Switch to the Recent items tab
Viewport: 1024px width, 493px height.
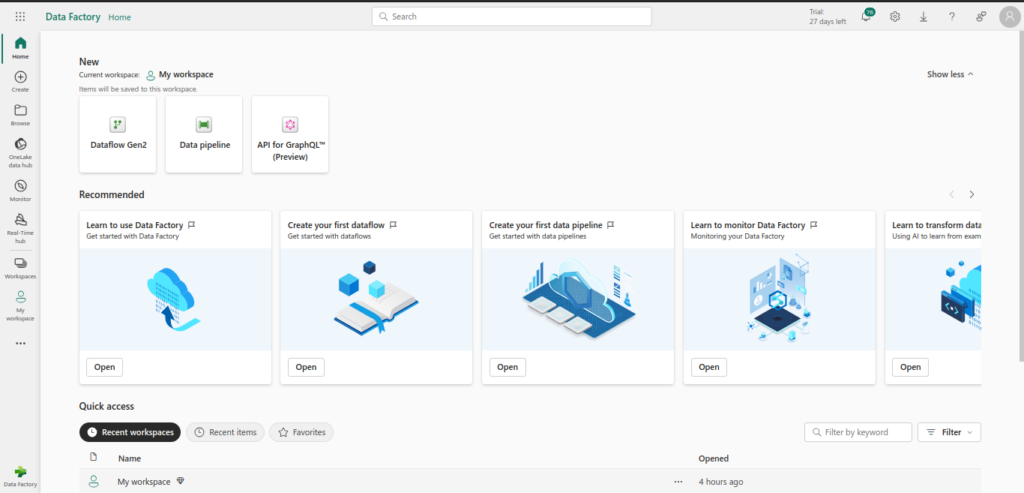pos(226,432)
